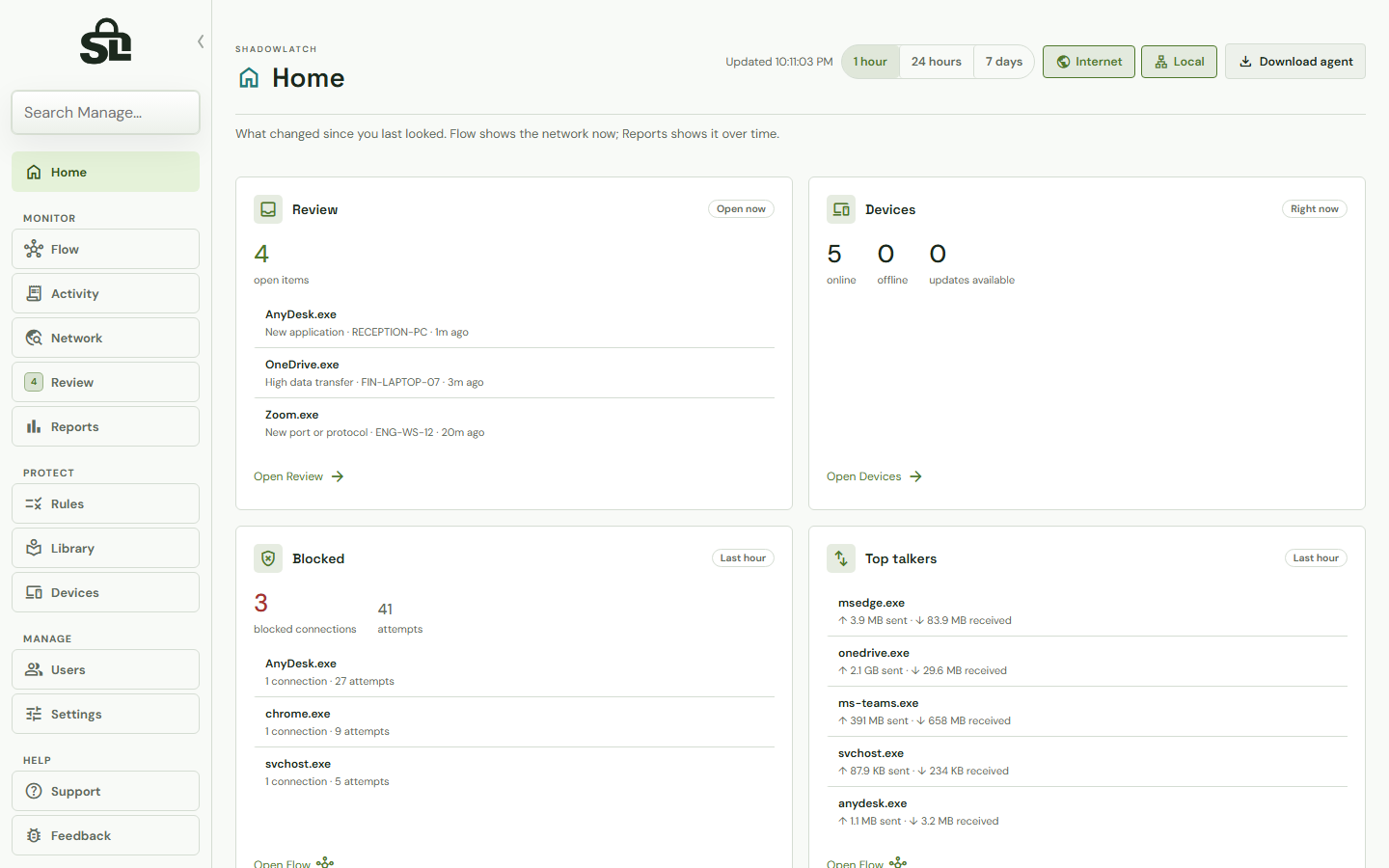The width and height of the screenshot is (1389, 868).
Task: Switch time range to 24 hours
Action: click(937, 62)
